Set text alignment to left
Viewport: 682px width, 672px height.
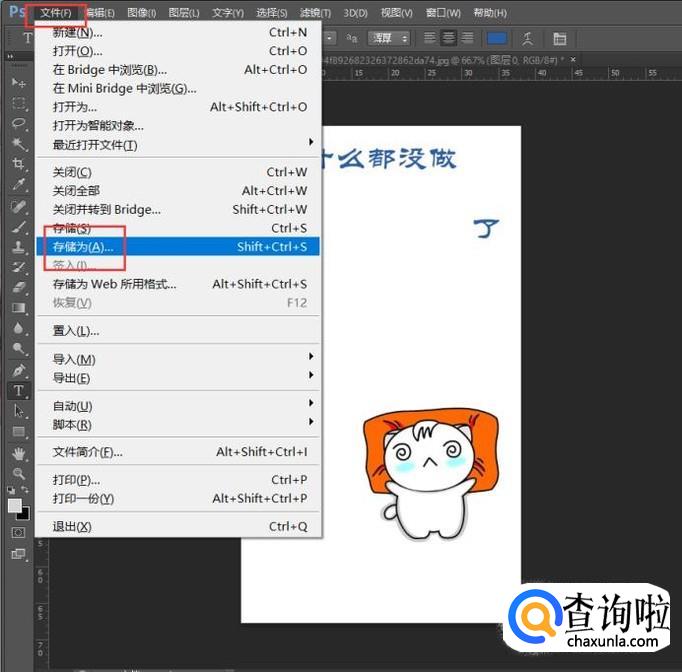point(430,38)
